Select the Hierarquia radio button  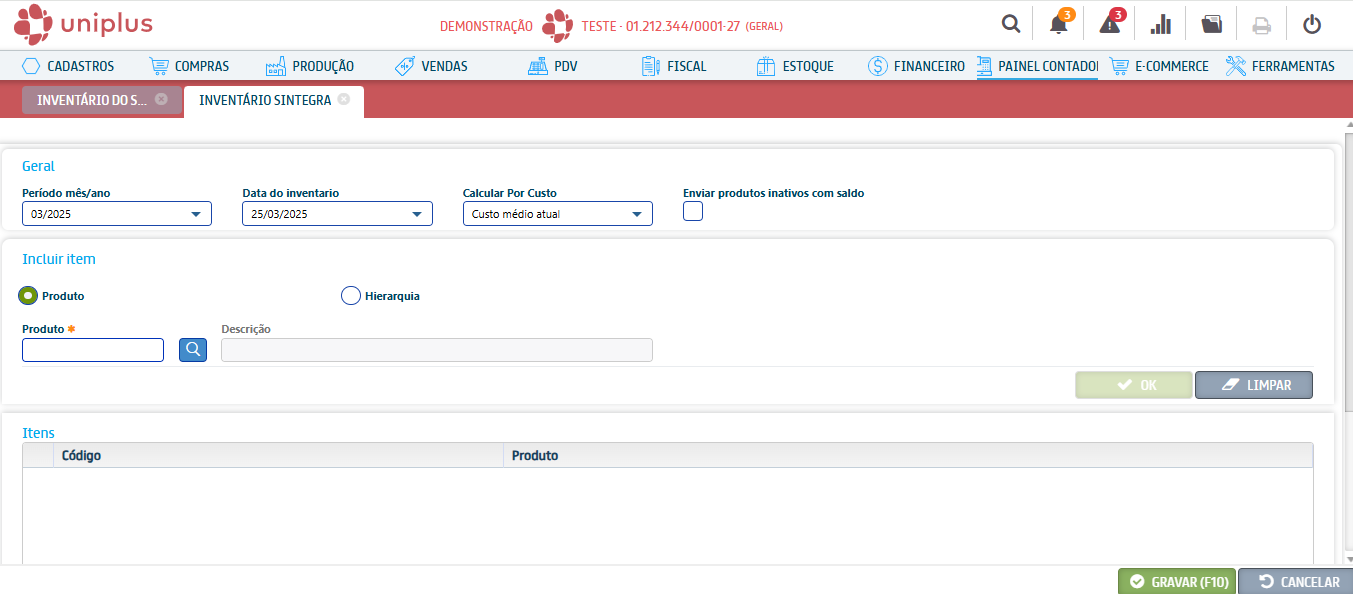[x=351, y=296]
